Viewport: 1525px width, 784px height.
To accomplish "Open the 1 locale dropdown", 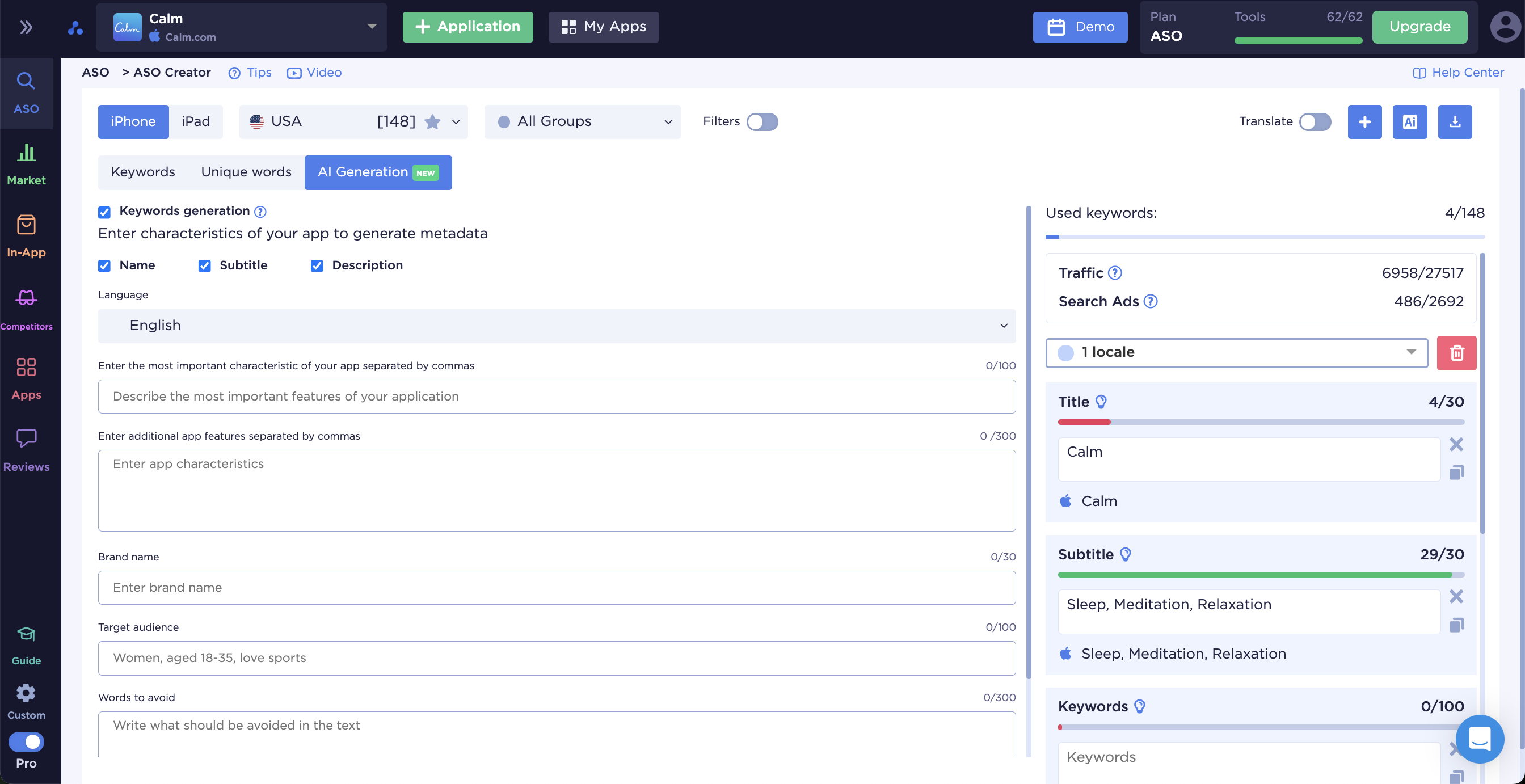I will 1237,353.
